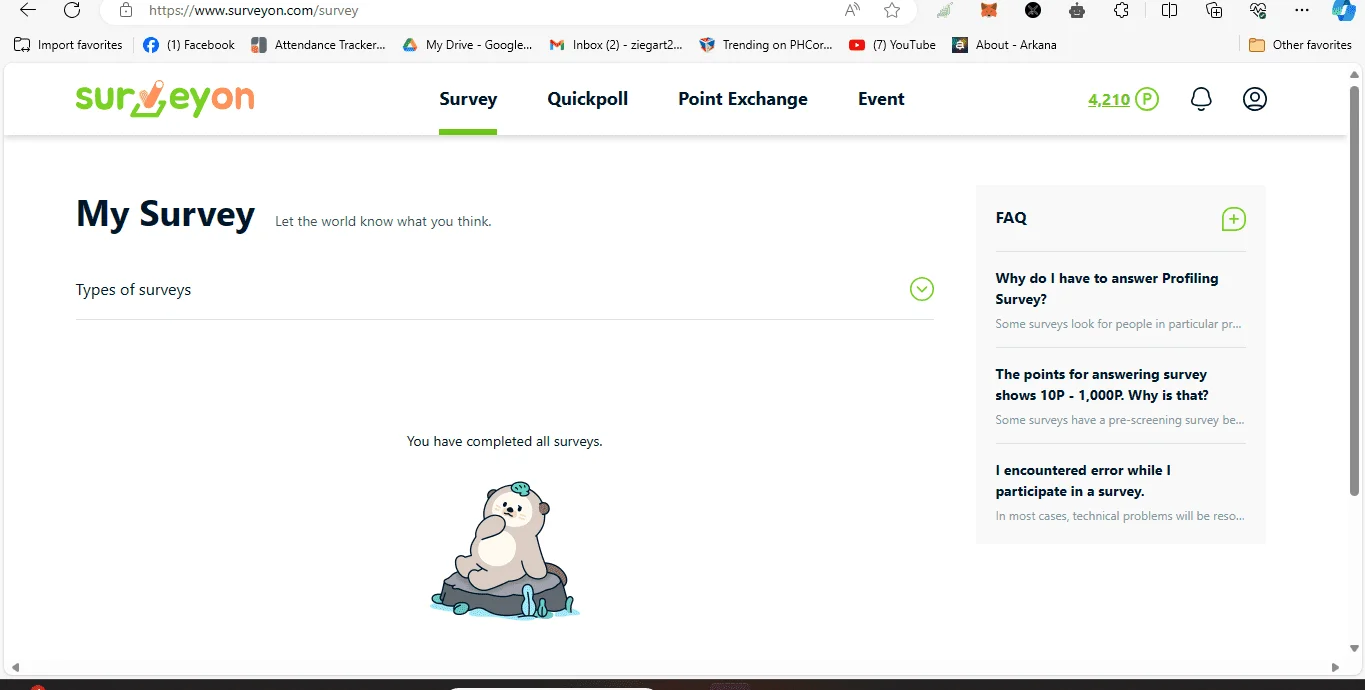Reload the page with the refresh icon
Viewport: 1365px width, 690px height.
[72, 10]
